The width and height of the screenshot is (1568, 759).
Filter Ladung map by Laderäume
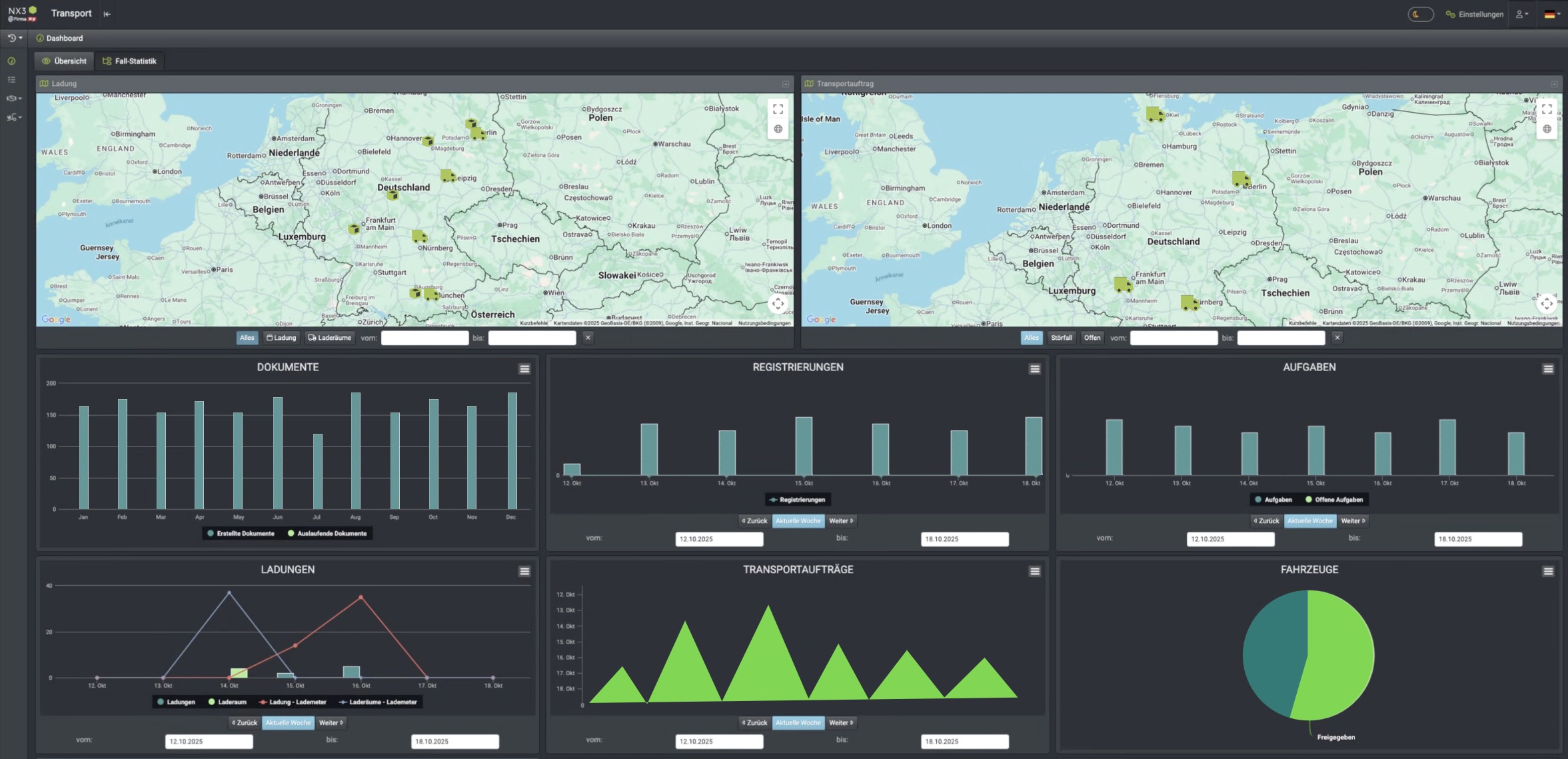(x=329, y=338)
